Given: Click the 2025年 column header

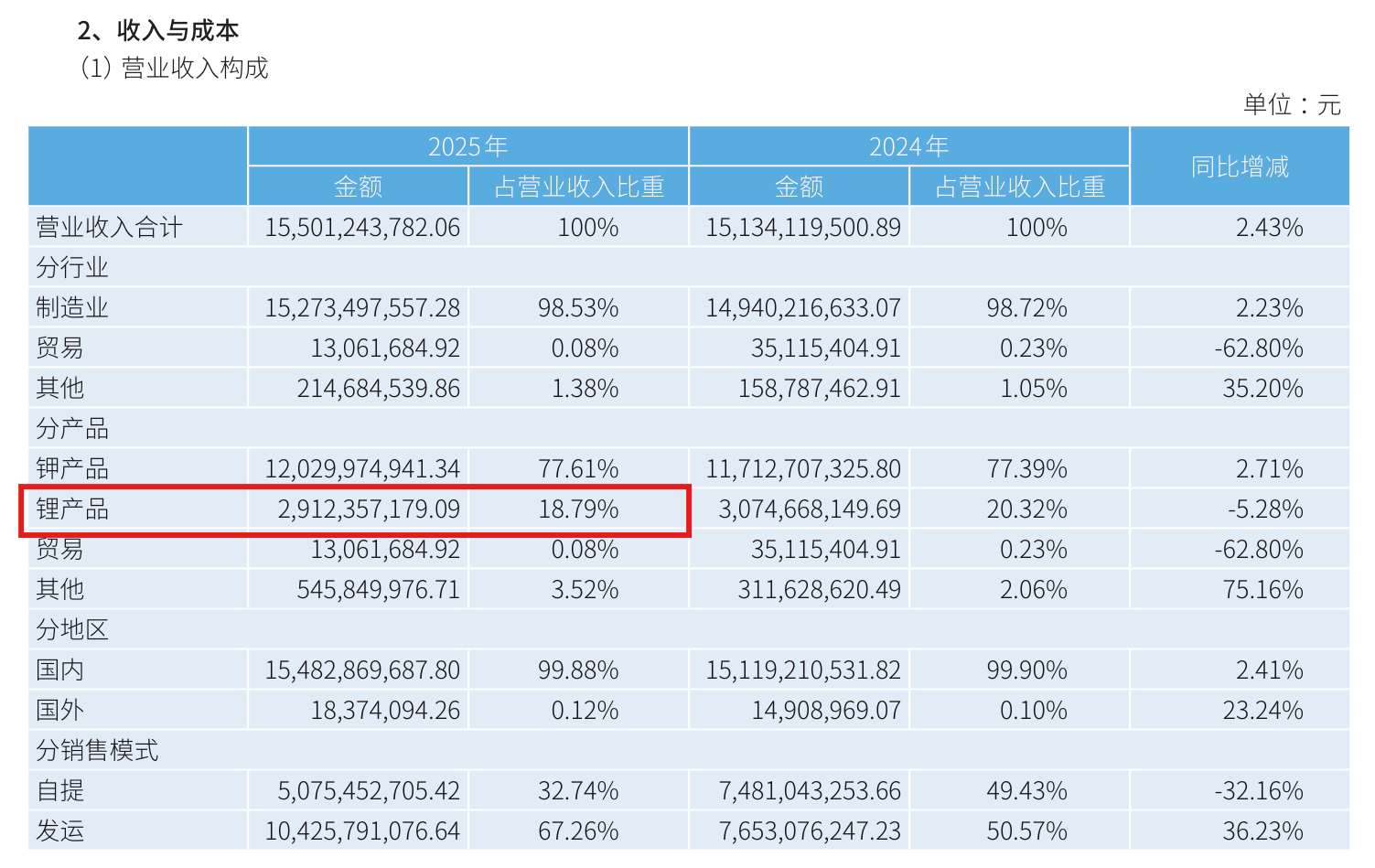Looking at the screenshot, I should coord(467,146).
